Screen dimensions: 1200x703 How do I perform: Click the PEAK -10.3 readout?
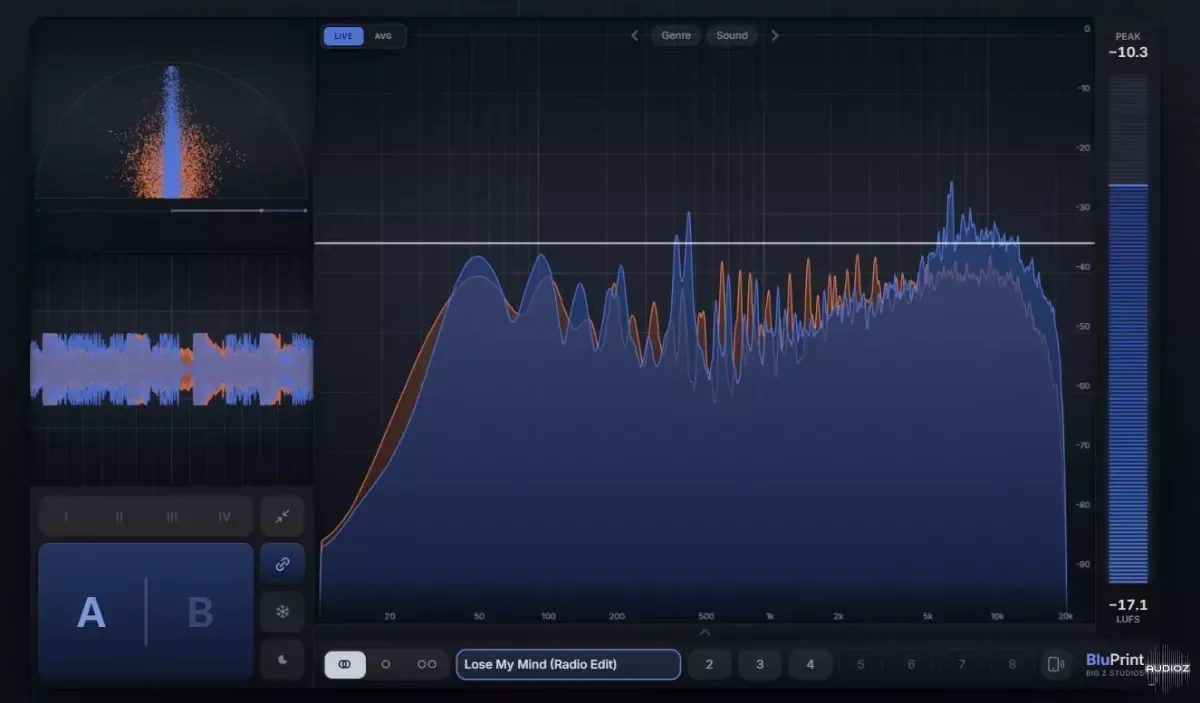(x=1128, y=46)
